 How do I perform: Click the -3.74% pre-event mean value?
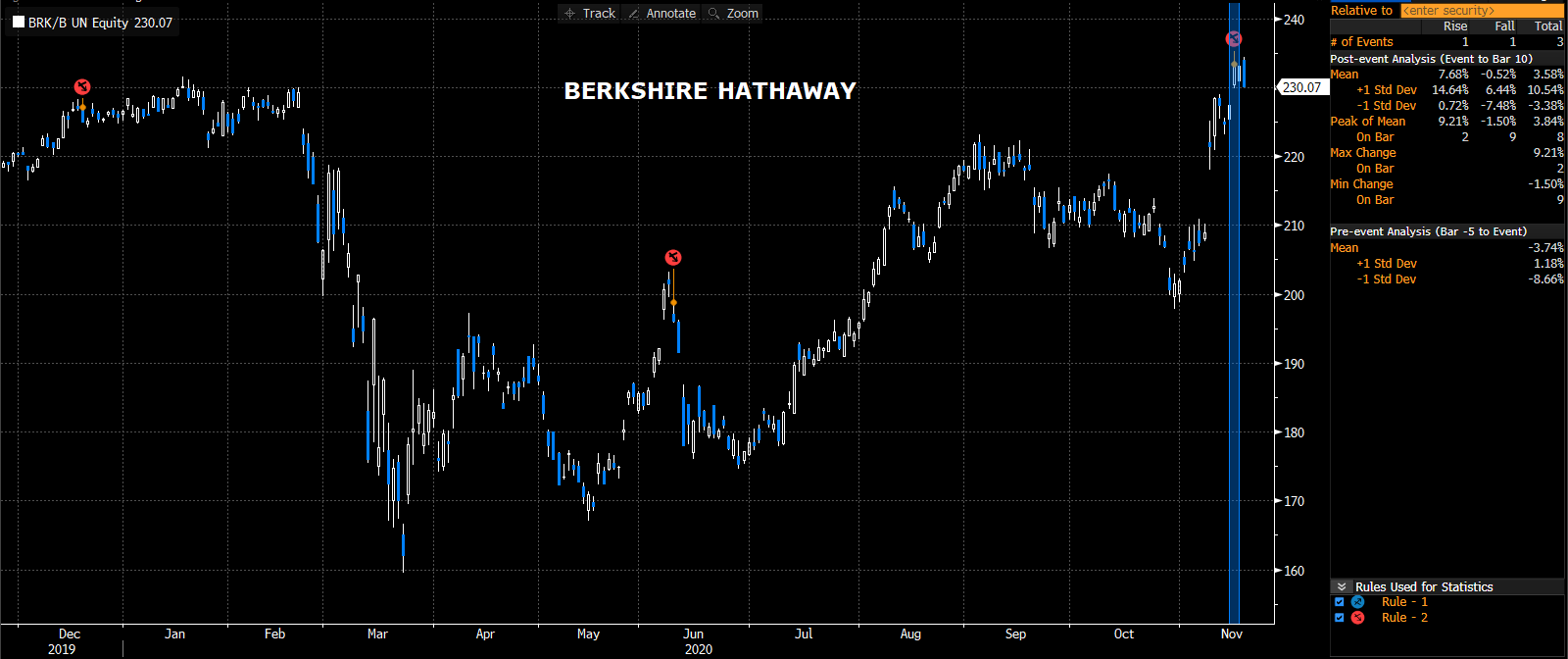(x=1545, y=248)
